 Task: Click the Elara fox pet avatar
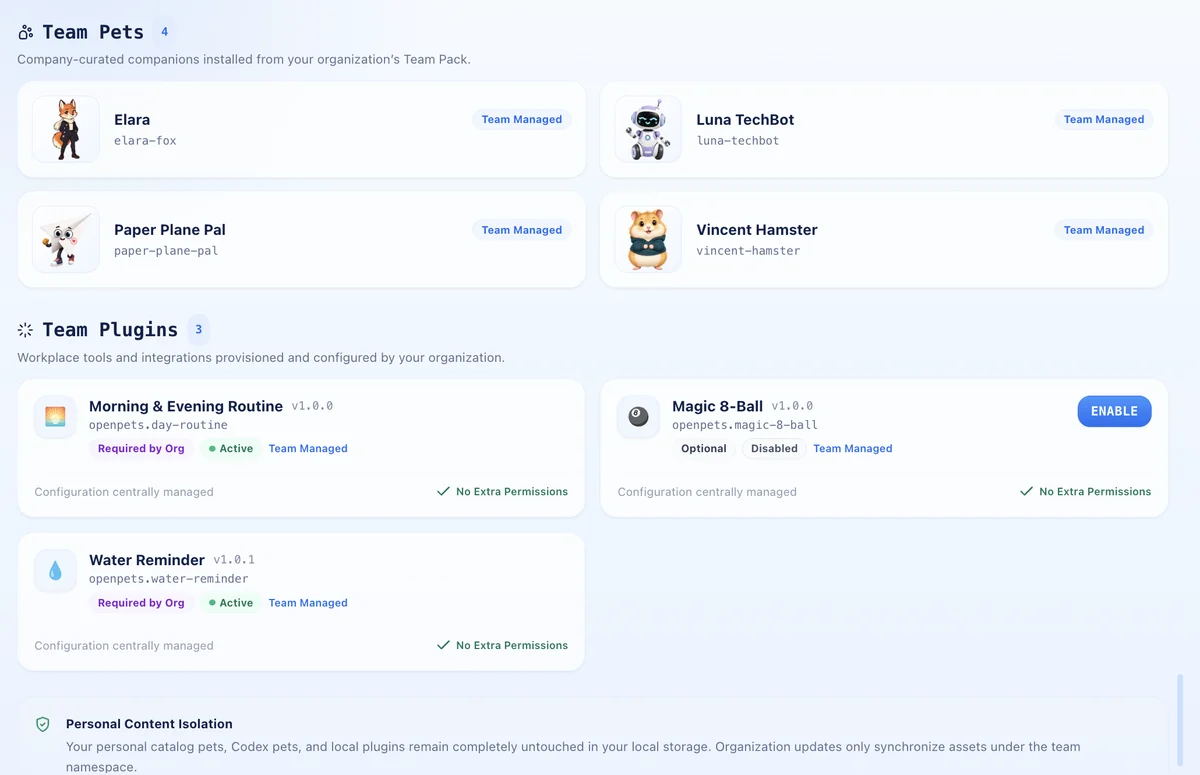tap(66, 129)
